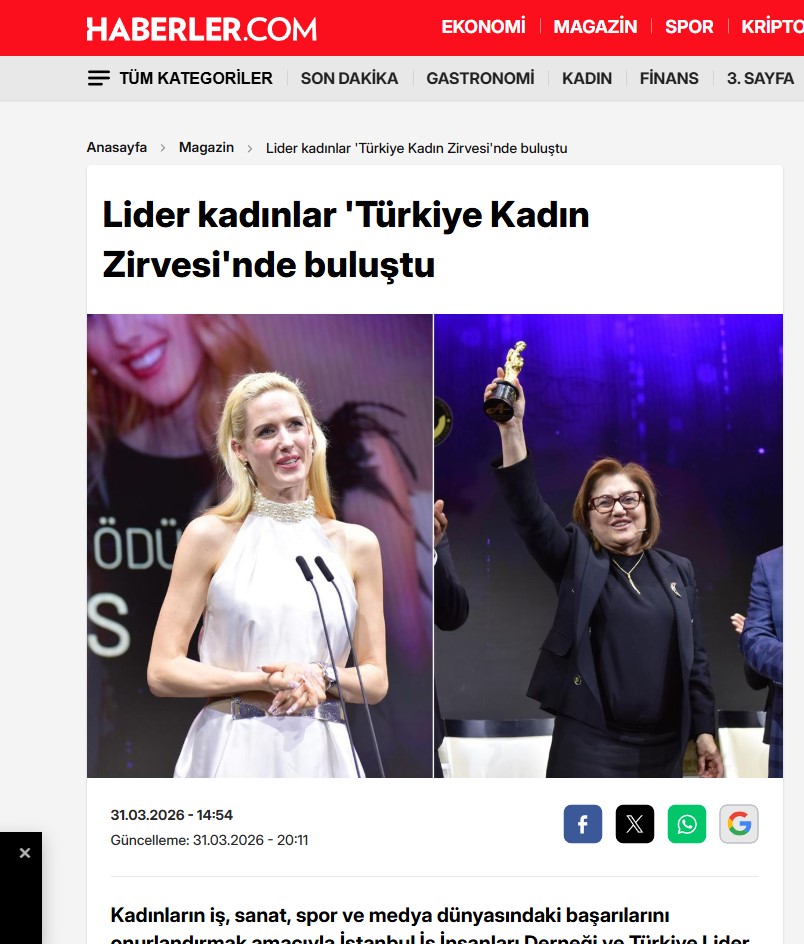
Task: Open 3. SAYFA category
Action: (760, 78)
